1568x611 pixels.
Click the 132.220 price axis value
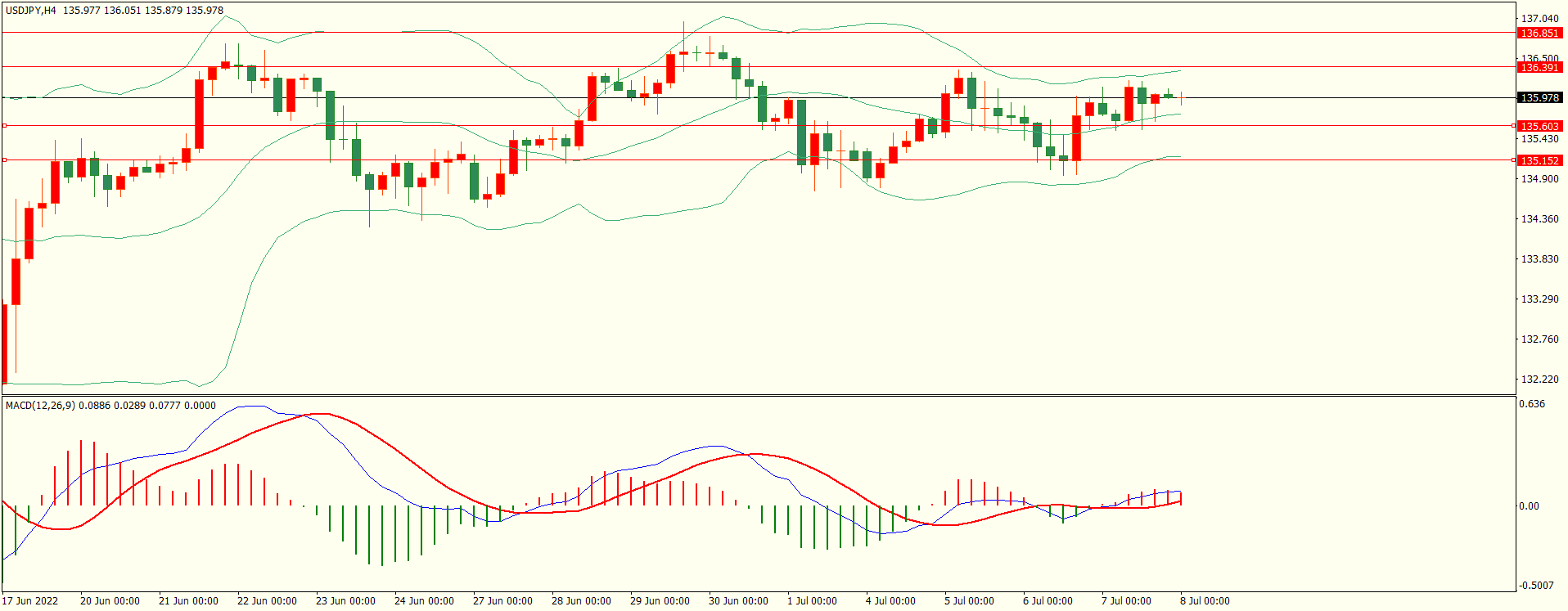(1539, 380)
